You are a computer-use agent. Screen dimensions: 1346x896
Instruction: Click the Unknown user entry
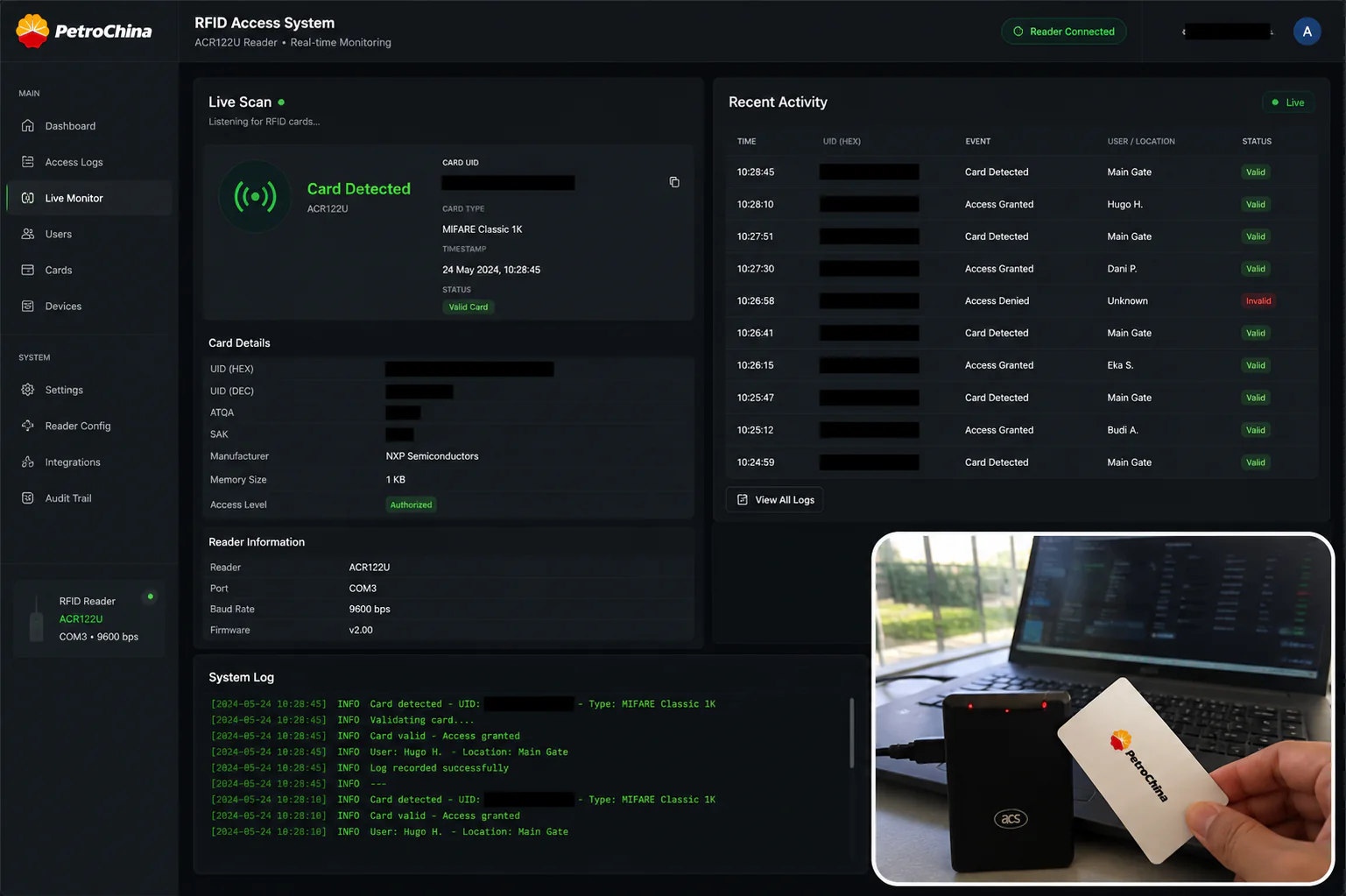click(1127, 301)
